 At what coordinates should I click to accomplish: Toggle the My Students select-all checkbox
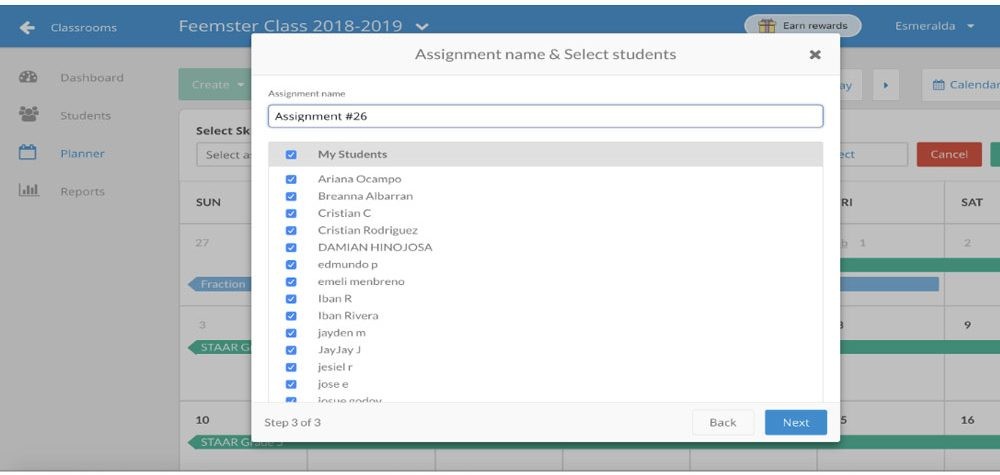pyautogui.click(x=291, y=154)
